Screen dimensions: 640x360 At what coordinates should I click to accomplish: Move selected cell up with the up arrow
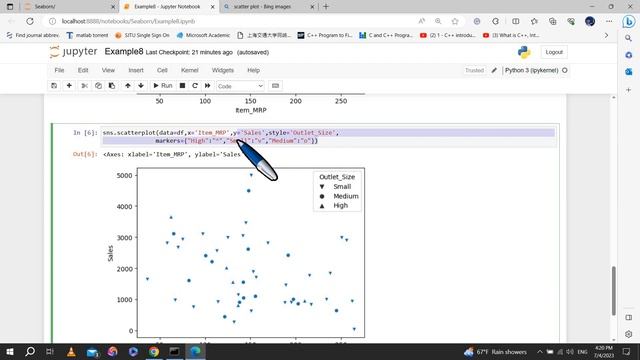[128, 86]
